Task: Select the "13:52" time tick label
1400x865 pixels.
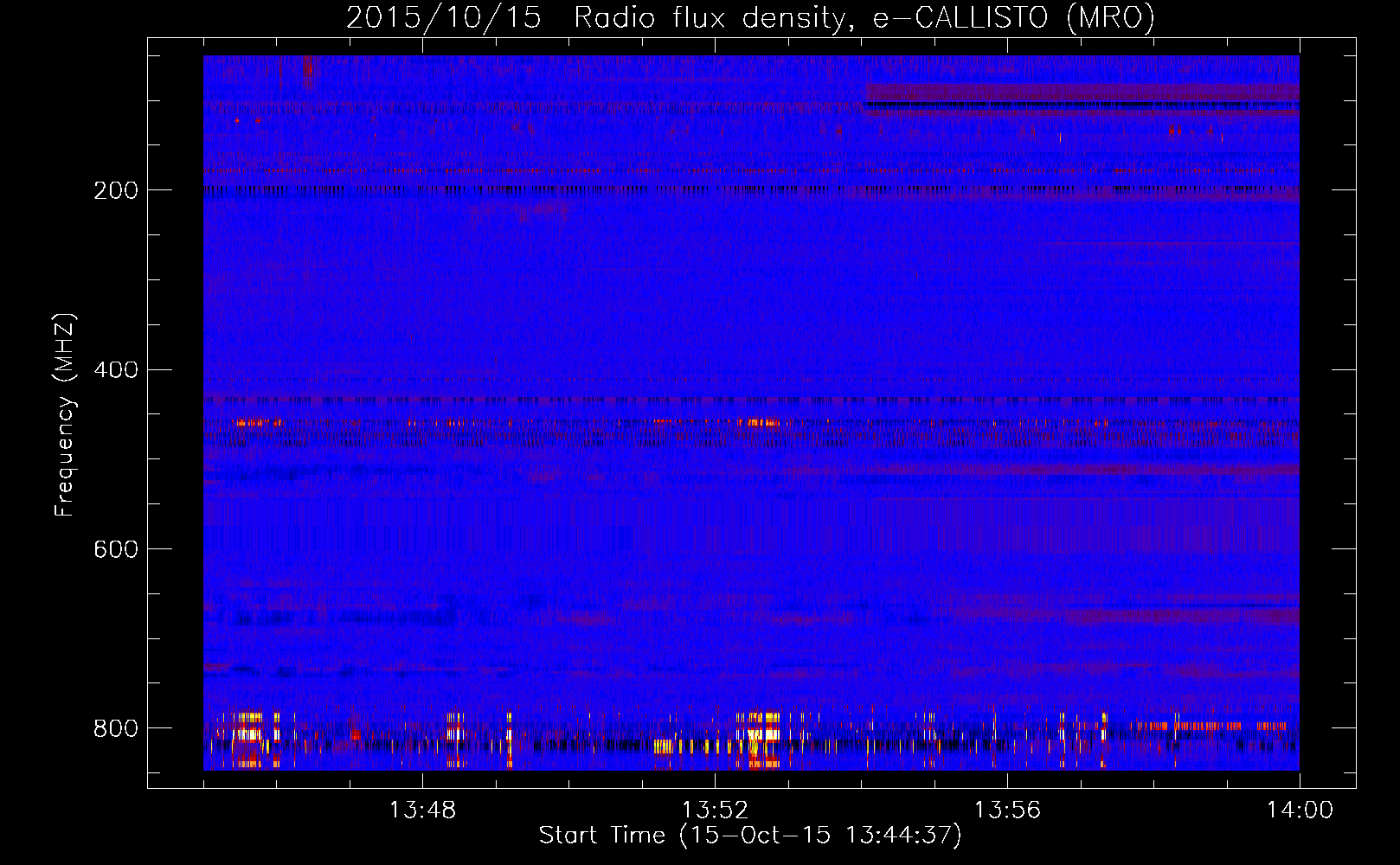Action: coord(715,811)
